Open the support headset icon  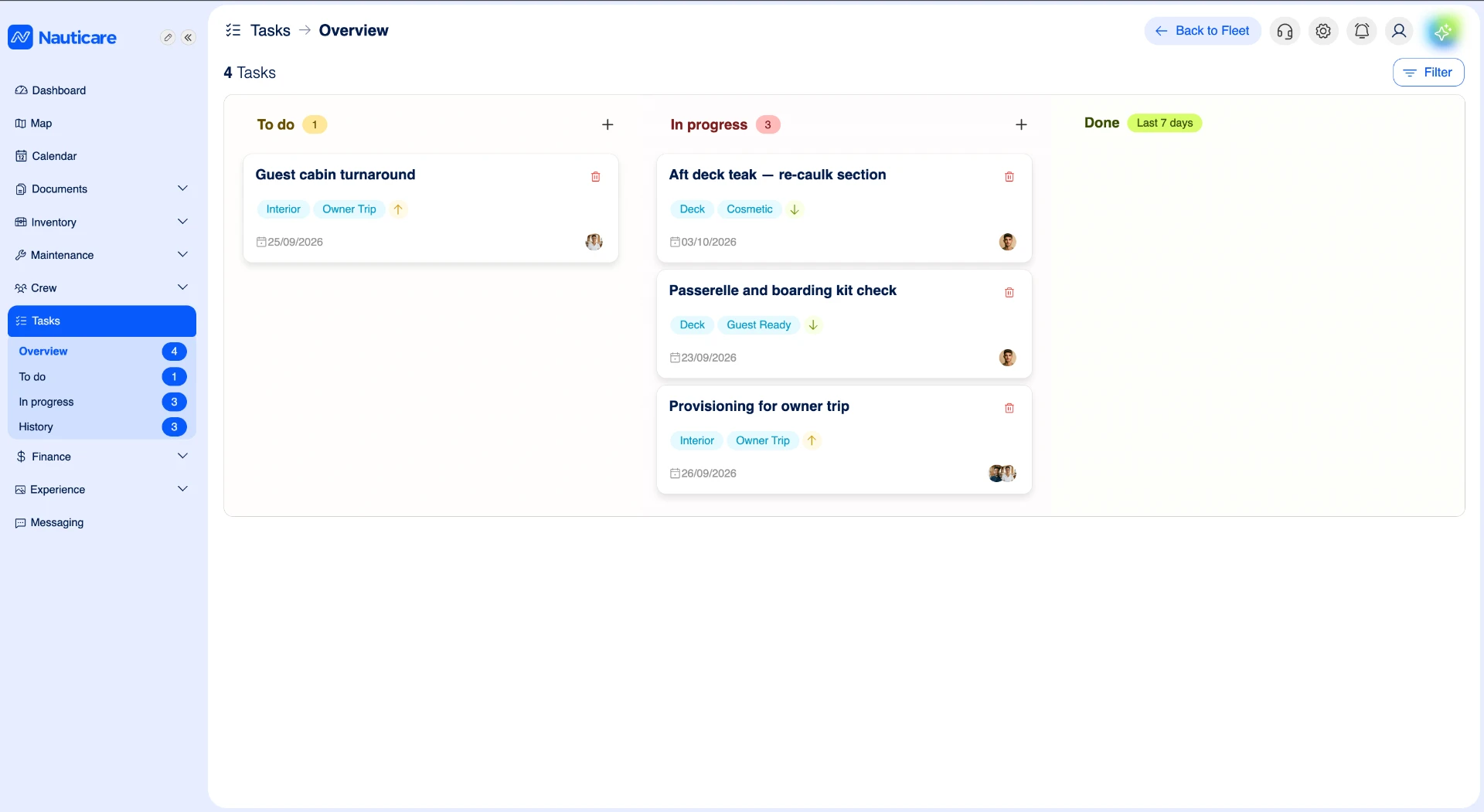(1285, 31)
